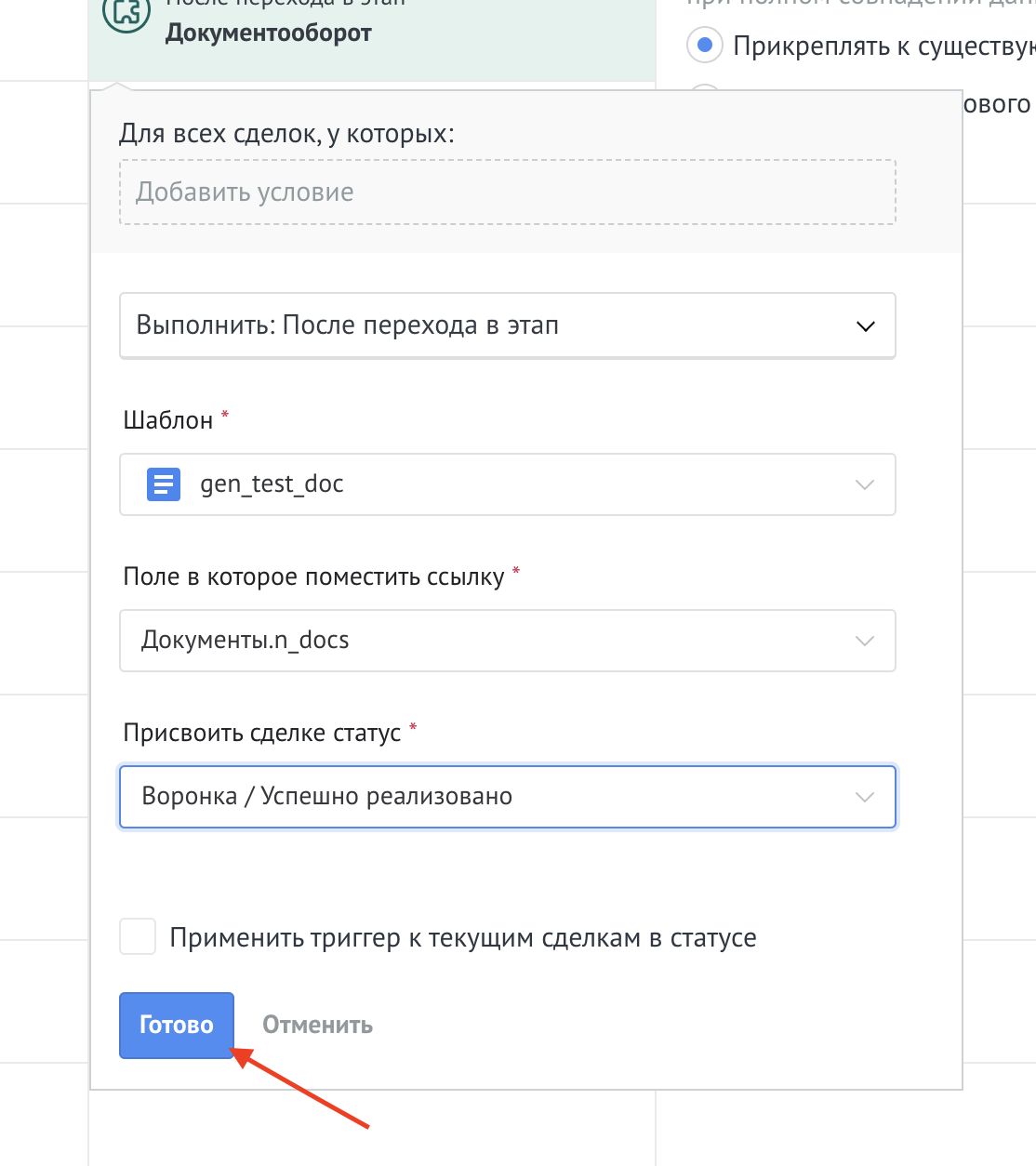Screen dimensions: 1036x1166
Task: Click the Отменить link
Action: pos(318,1025)
